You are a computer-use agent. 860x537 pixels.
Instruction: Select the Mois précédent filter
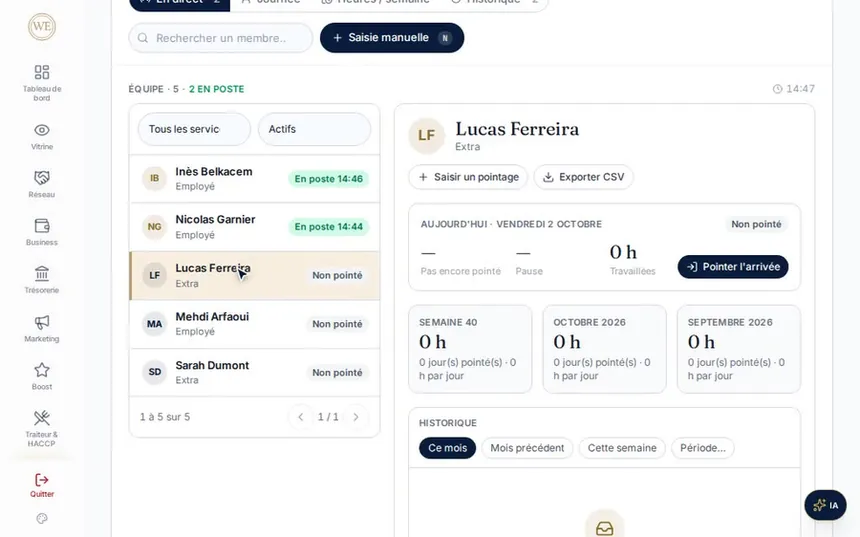pyautogui.click(x=527, y=448)
